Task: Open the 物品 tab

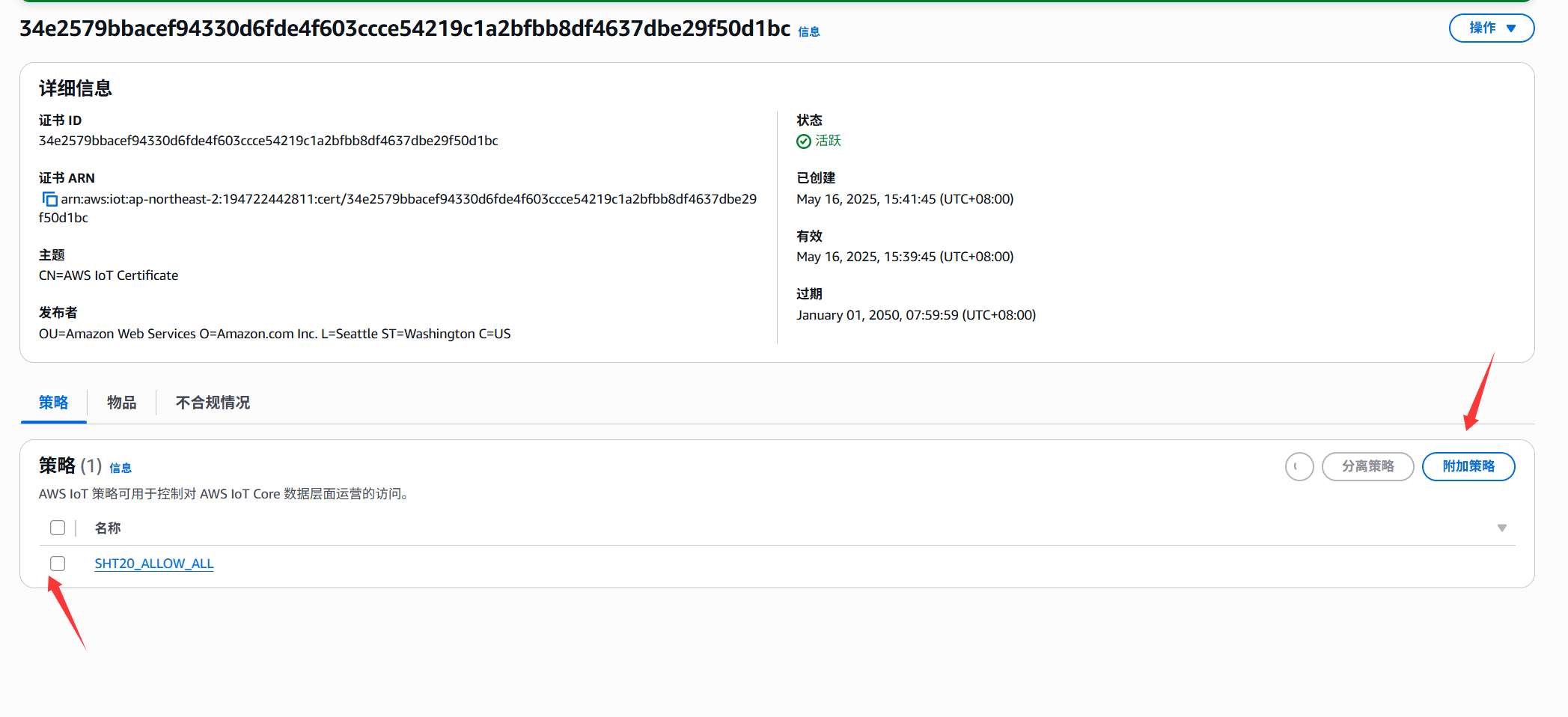Action: click(x=121, y=403)
